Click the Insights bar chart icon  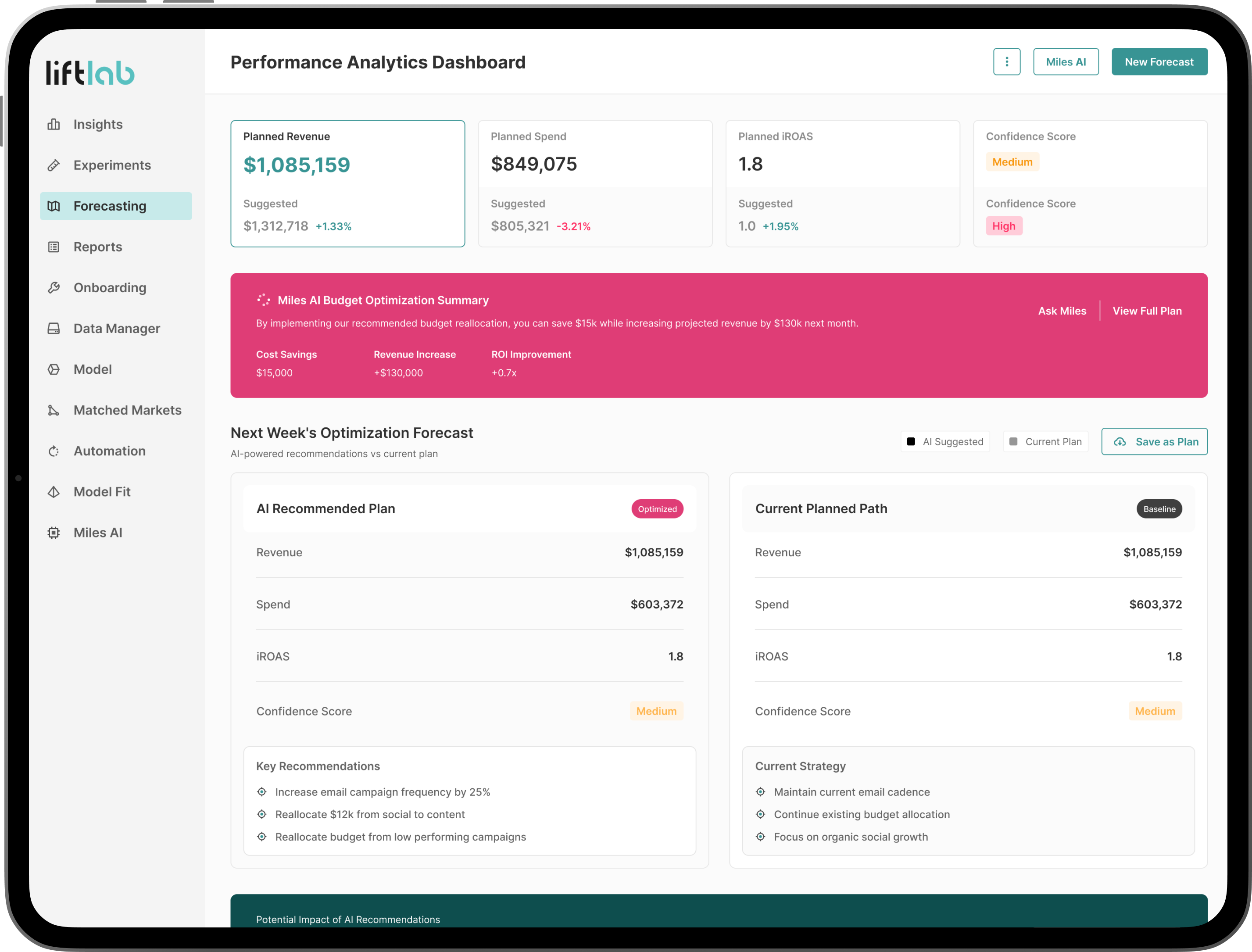tap(54, 124)
